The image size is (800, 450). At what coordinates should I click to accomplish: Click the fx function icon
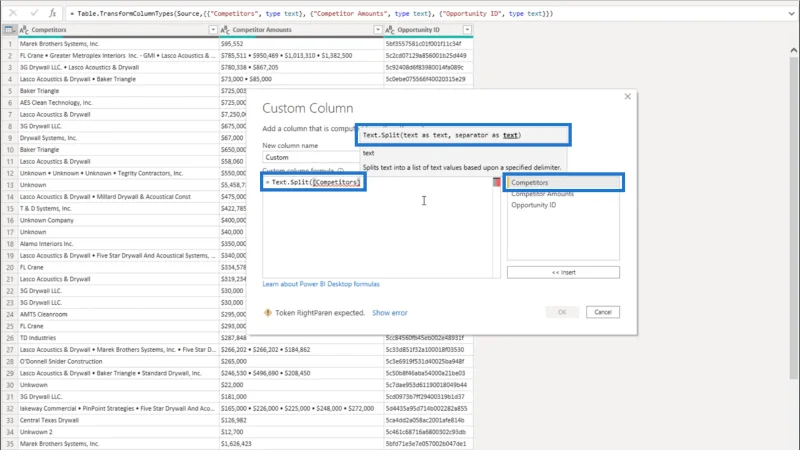pos(53,13)
